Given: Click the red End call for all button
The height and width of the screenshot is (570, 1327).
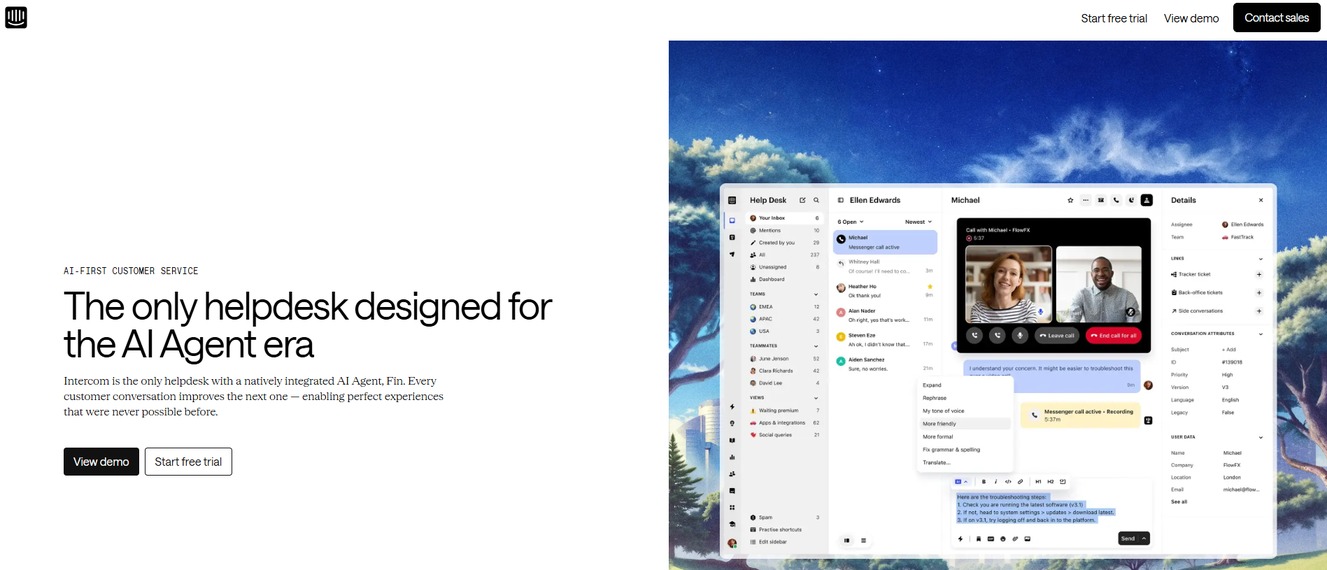Looking at the screenshot, I should pos(1113,336).
